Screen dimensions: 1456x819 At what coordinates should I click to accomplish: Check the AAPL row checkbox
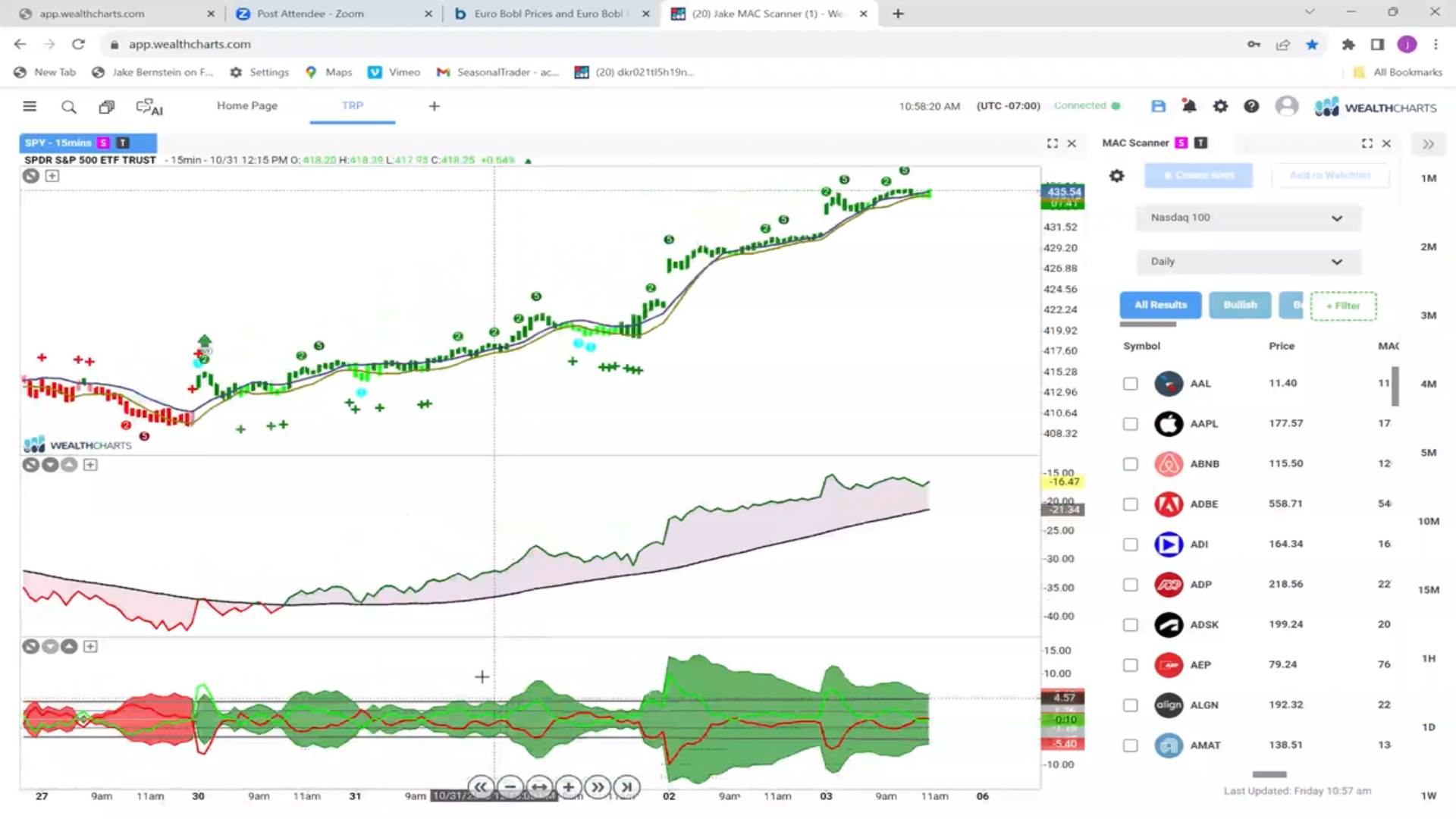(1131, 424)
